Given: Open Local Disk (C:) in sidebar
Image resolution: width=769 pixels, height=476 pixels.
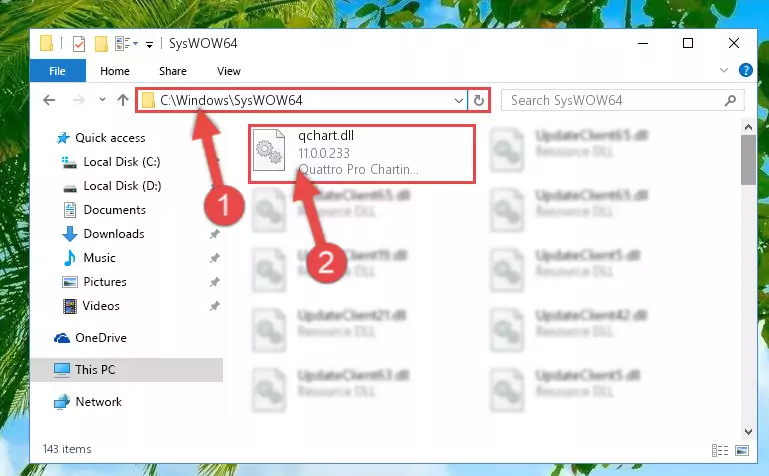Looking at the screenshot, I should click(122, 162).
